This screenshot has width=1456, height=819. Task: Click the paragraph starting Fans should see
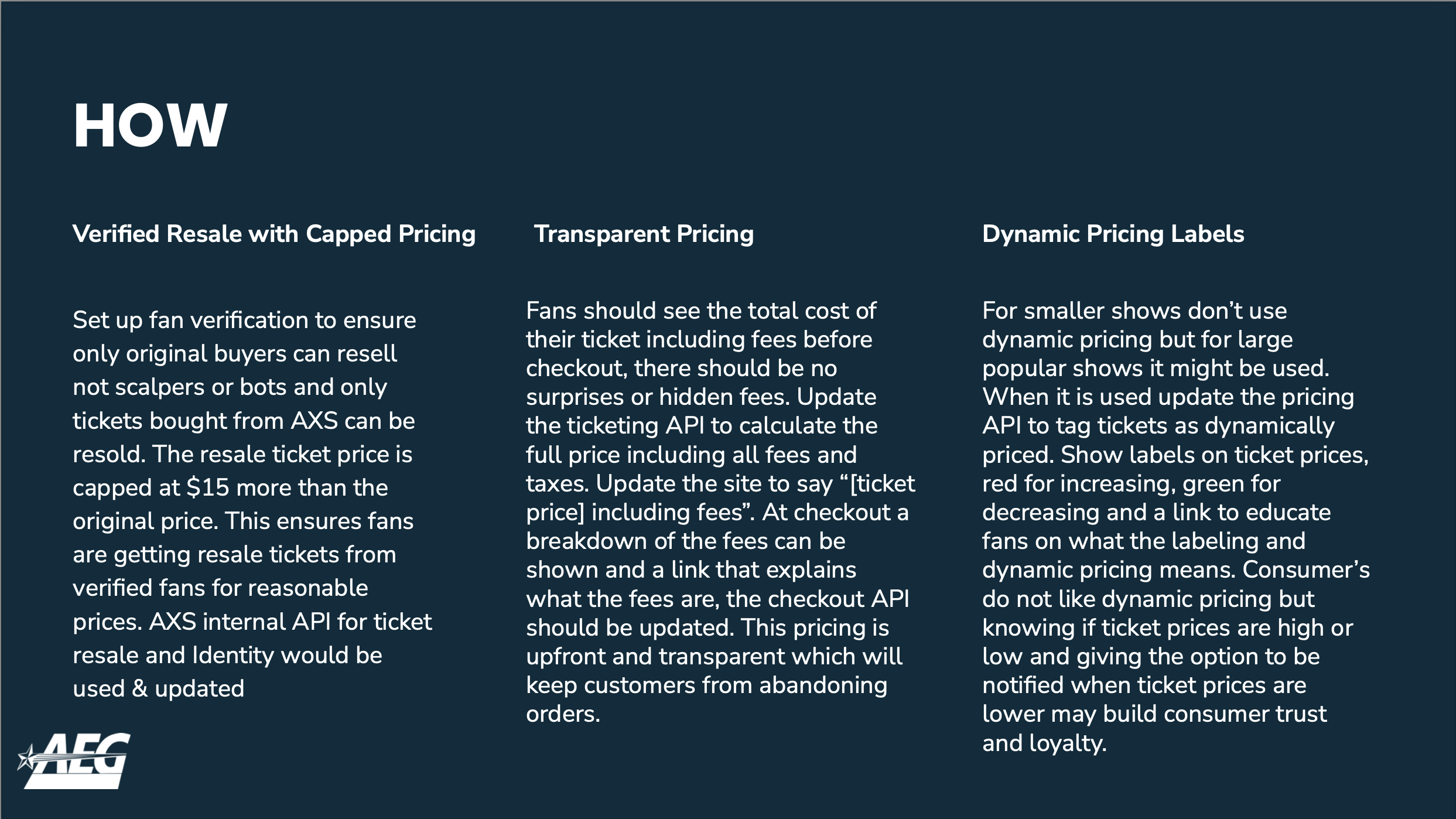(720, 512)
